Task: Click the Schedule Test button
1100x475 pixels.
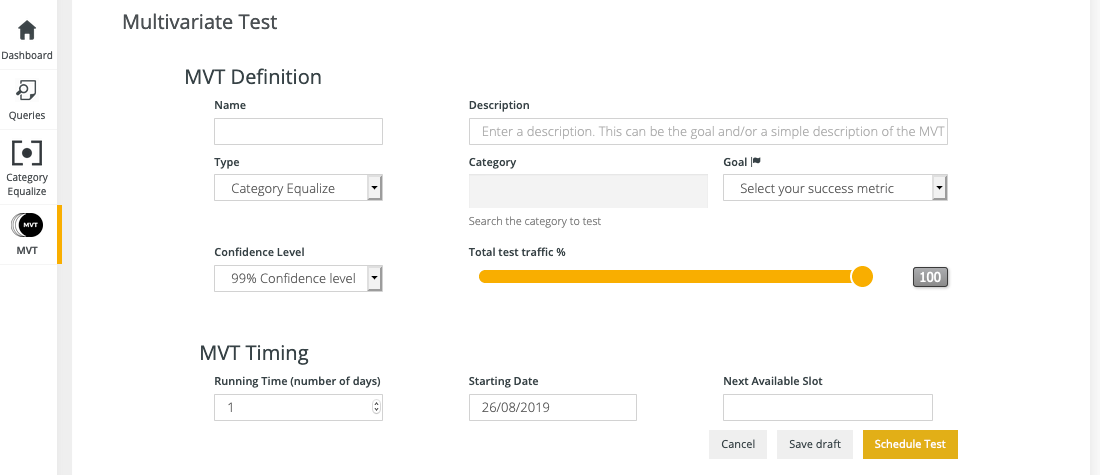Action: pyautogui.click(x=910, y=444)
